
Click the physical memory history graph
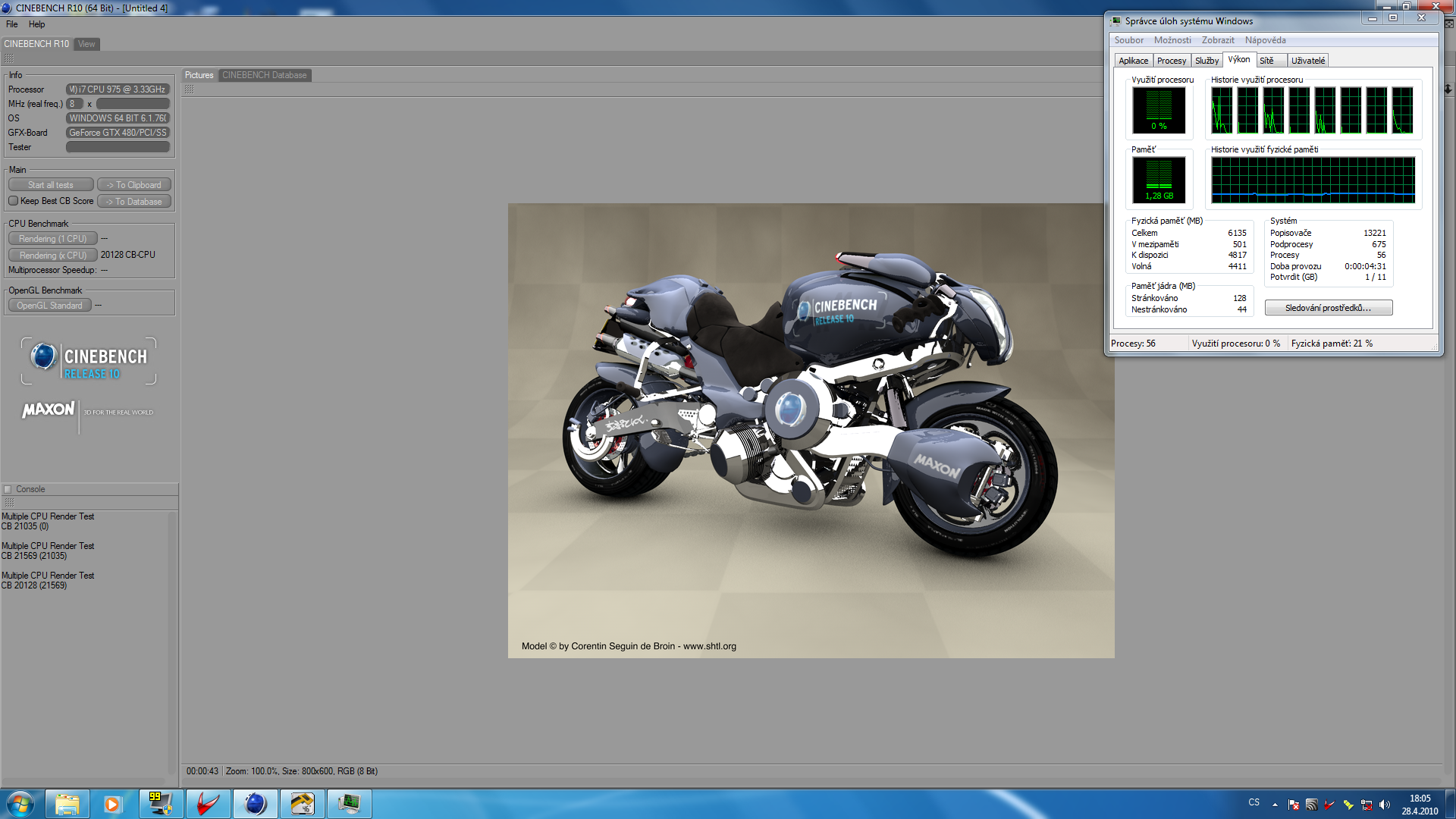click(1313, 180)
